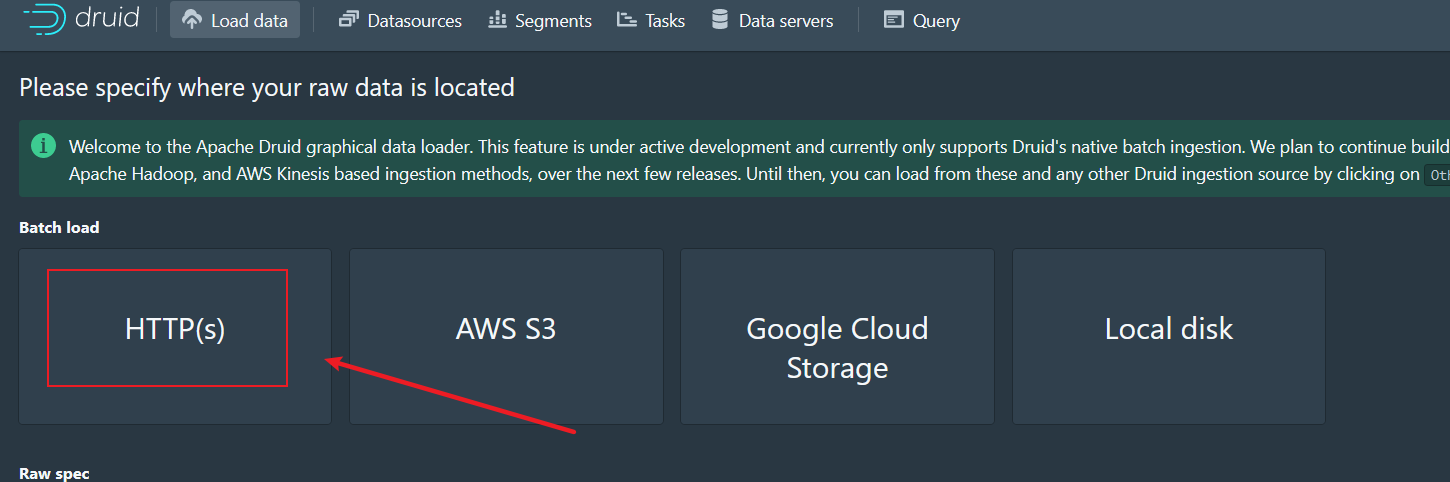Click the "Please specify where your raw data is located" title
Image resolution: width=1450 pixels, height=482 pixels.
(267, 88)
